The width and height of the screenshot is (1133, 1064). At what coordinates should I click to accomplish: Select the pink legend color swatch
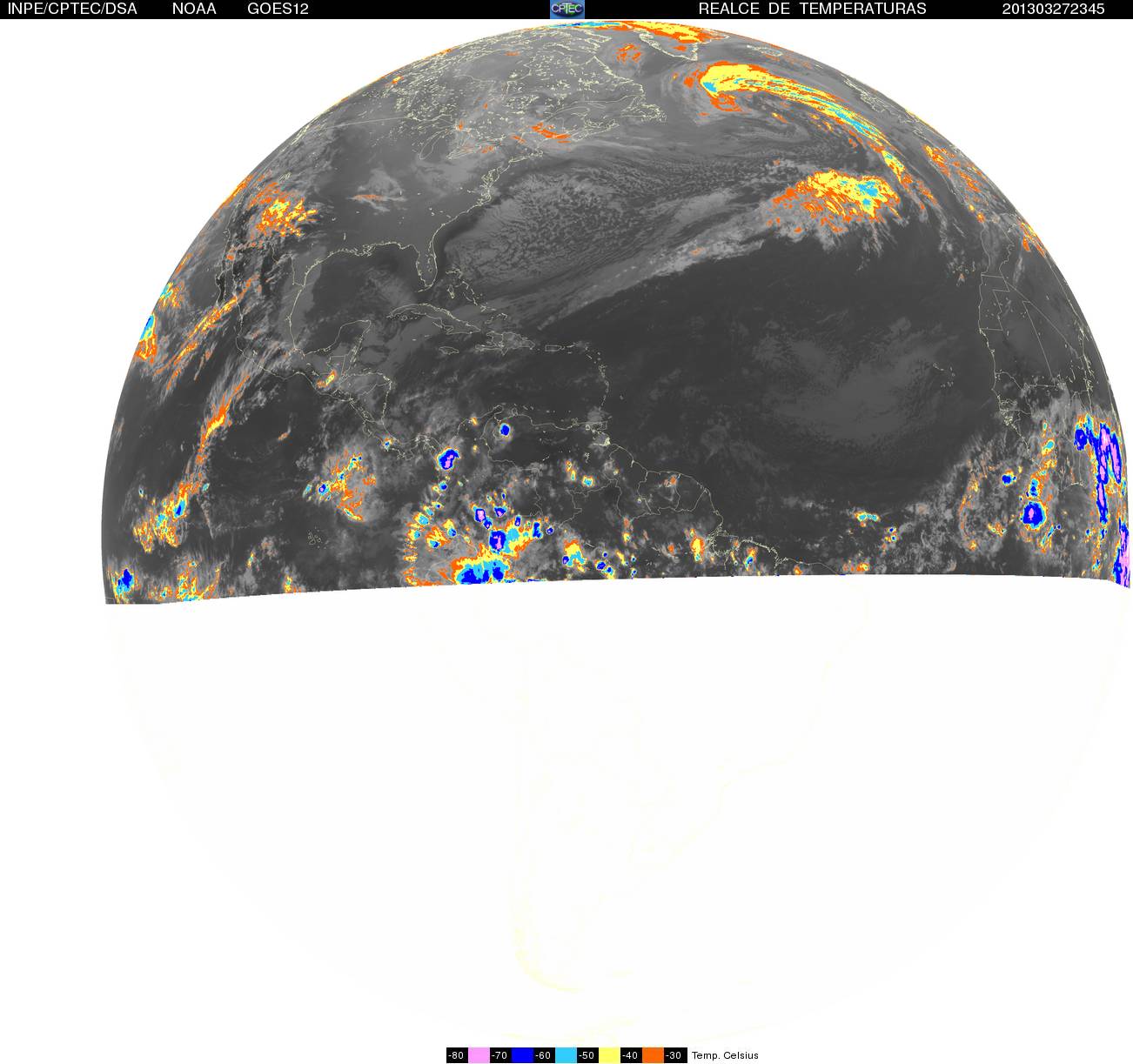click(x=479, y=1055)
